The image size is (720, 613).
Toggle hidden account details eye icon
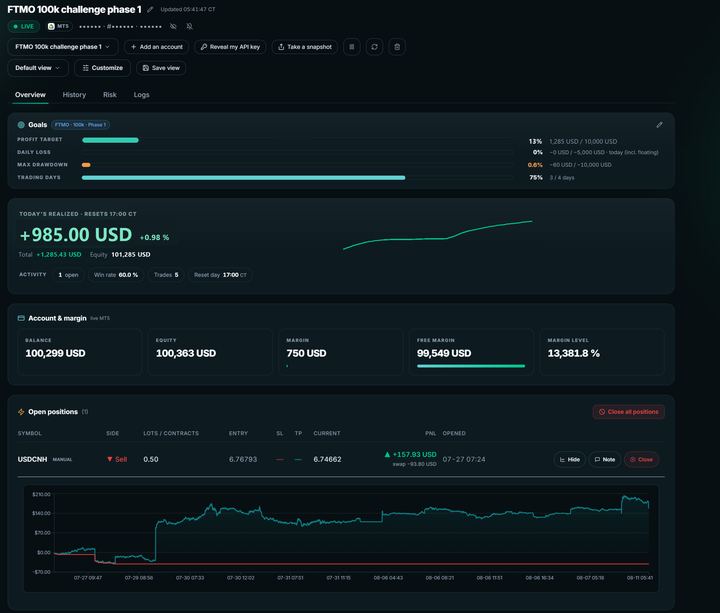[x=173, y=27]
